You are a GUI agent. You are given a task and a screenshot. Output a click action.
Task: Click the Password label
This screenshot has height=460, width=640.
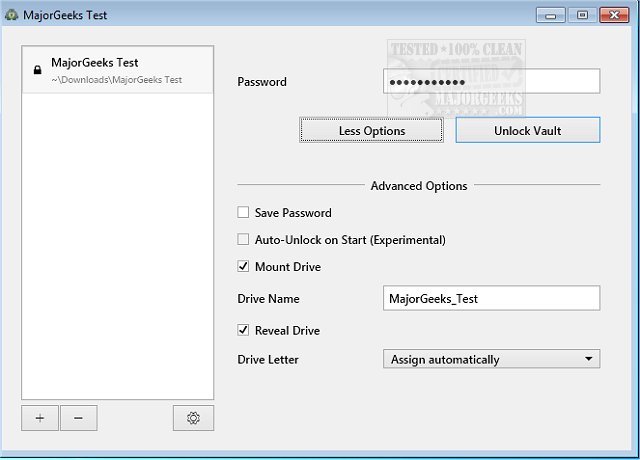click(x=262, y=82)
